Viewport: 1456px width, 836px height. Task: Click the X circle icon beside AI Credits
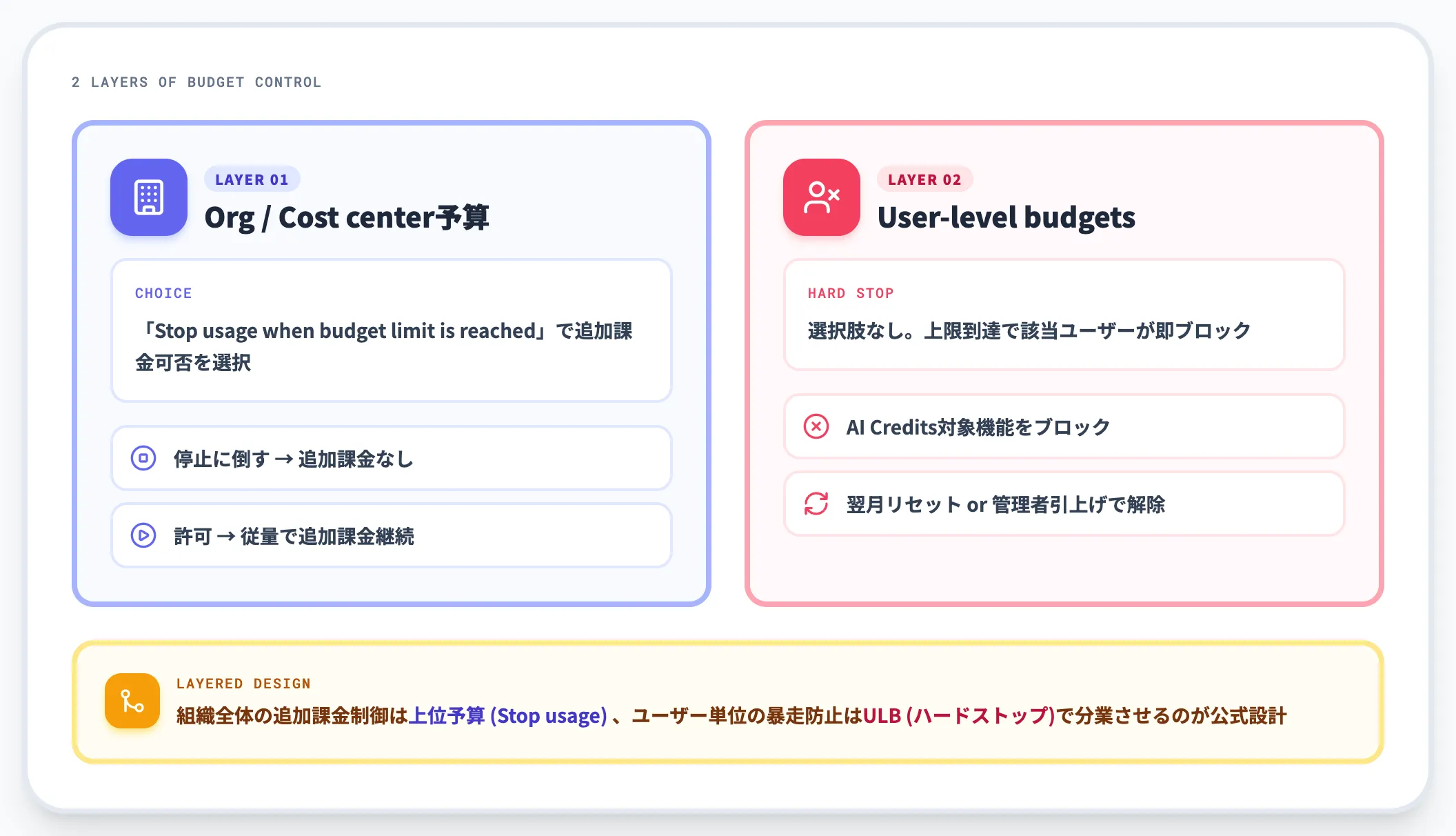816,426
